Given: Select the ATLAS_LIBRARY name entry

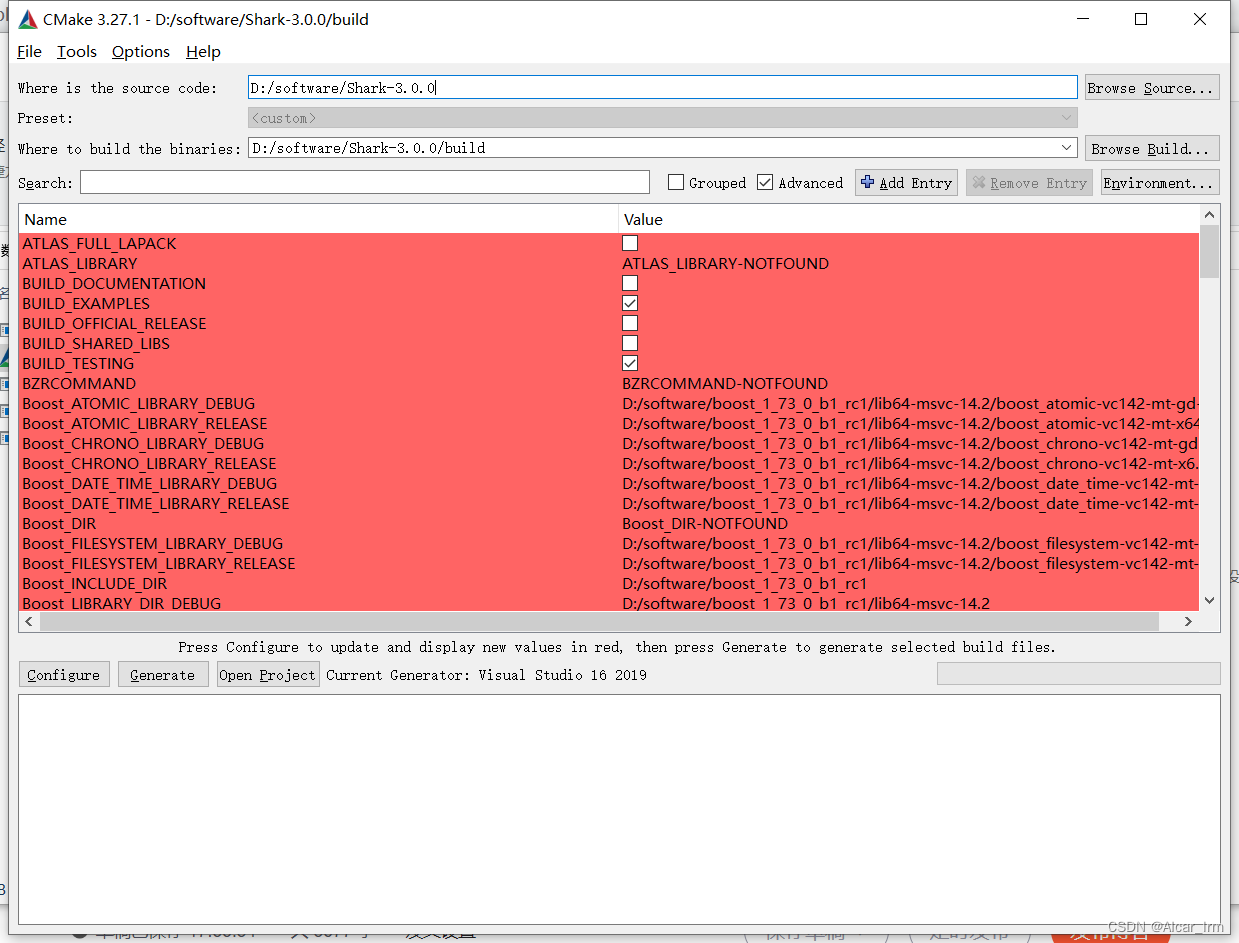Looking at the screenshot, I should click(x=80, y=263).
